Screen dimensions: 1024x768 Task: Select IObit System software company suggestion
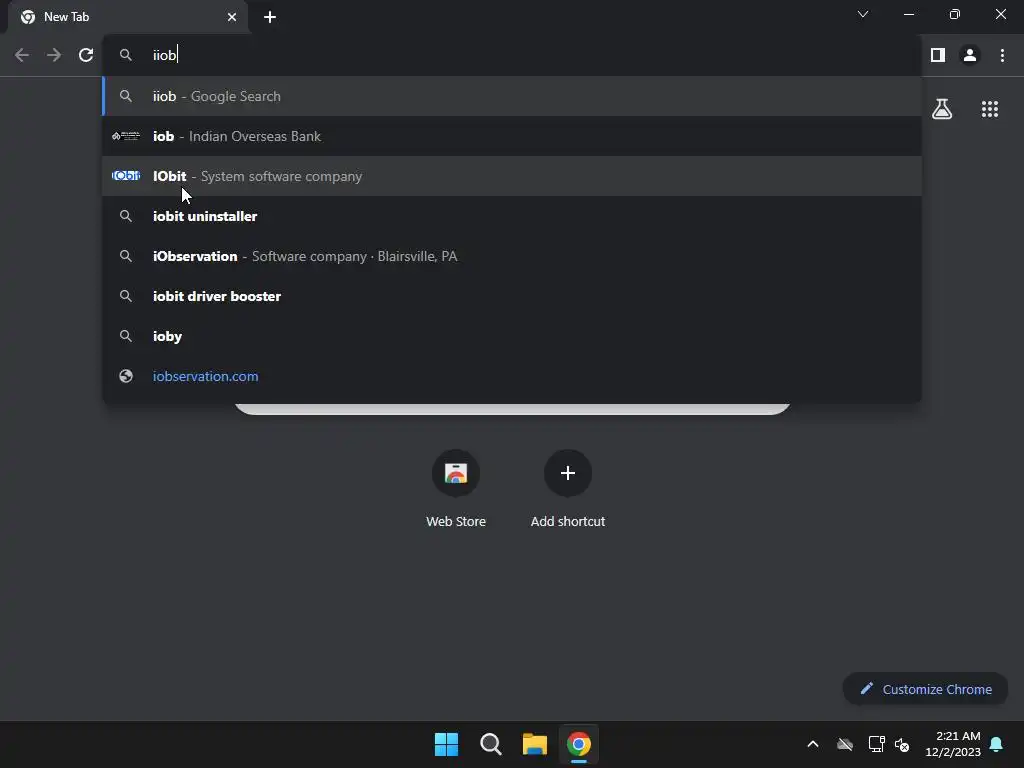tap(512, 176)
